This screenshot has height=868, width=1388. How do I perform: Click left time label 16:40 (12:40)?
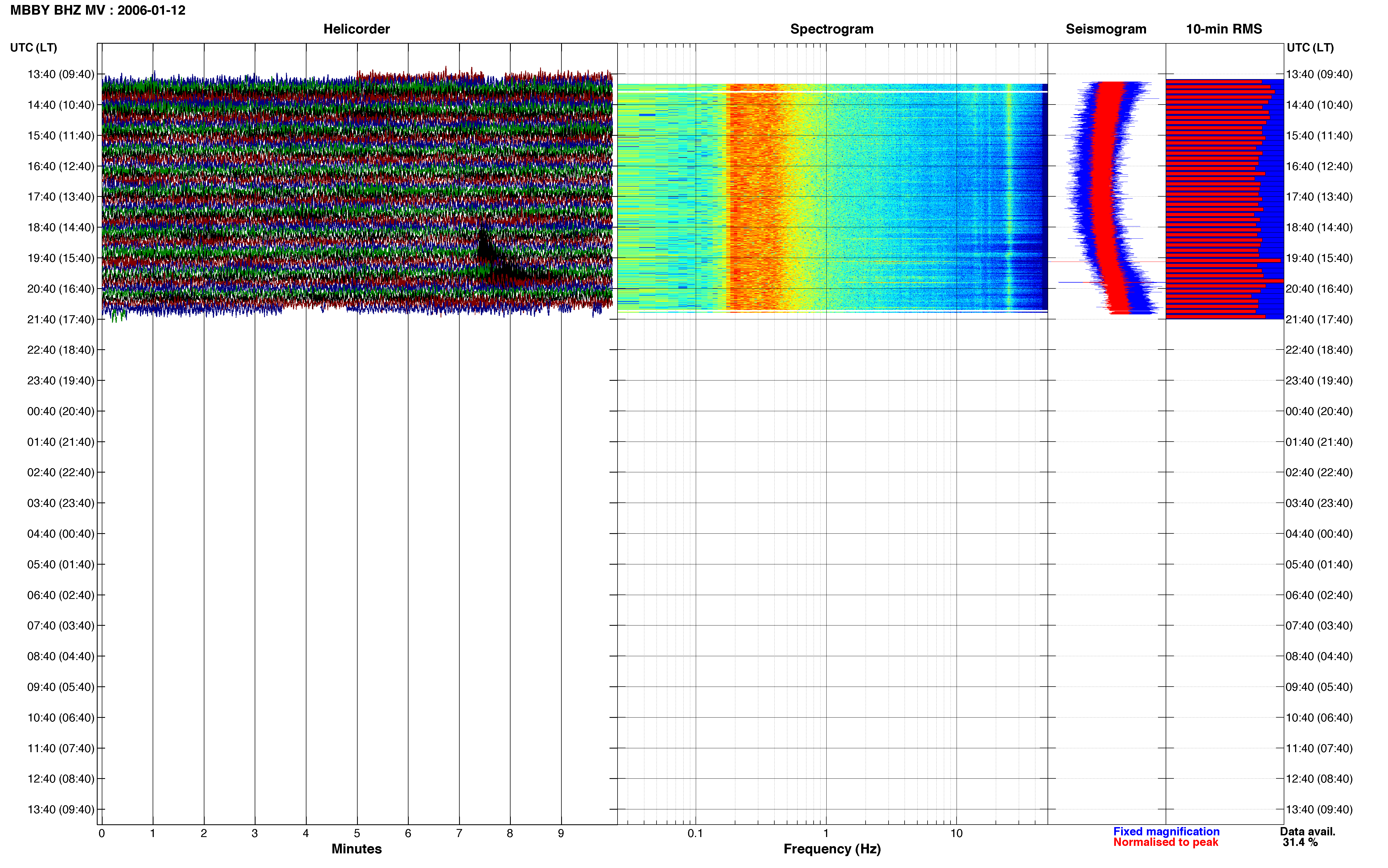(x=61, y=166)
